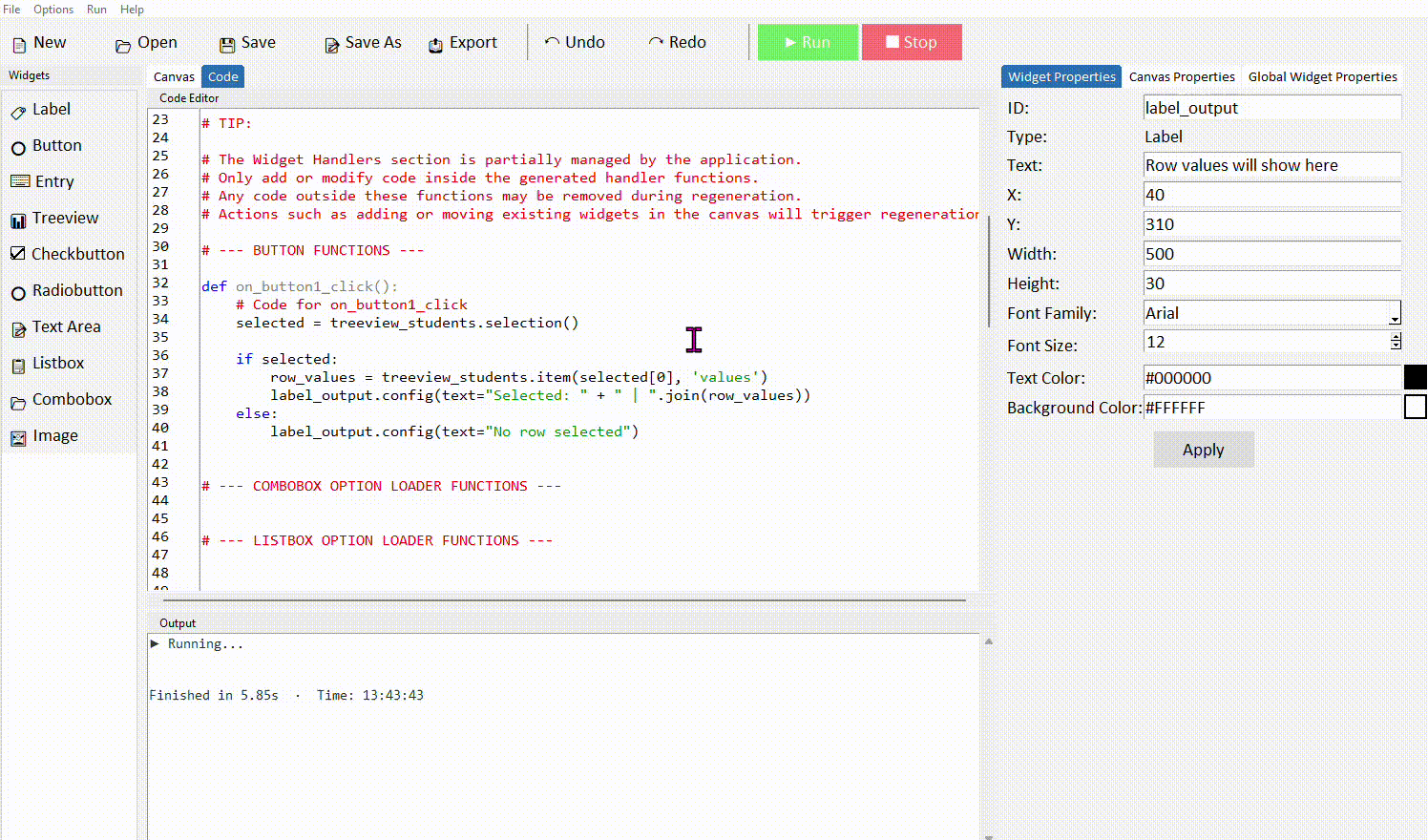Expand the Font Family dropdown
The image size is (1428, 840).
(x=1395, y=314)
